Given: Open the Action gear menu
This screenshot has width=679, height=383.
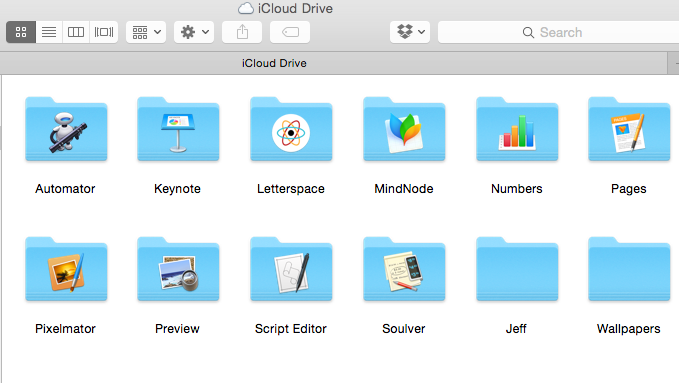Looking at the screenshot, I should point(194,32).
